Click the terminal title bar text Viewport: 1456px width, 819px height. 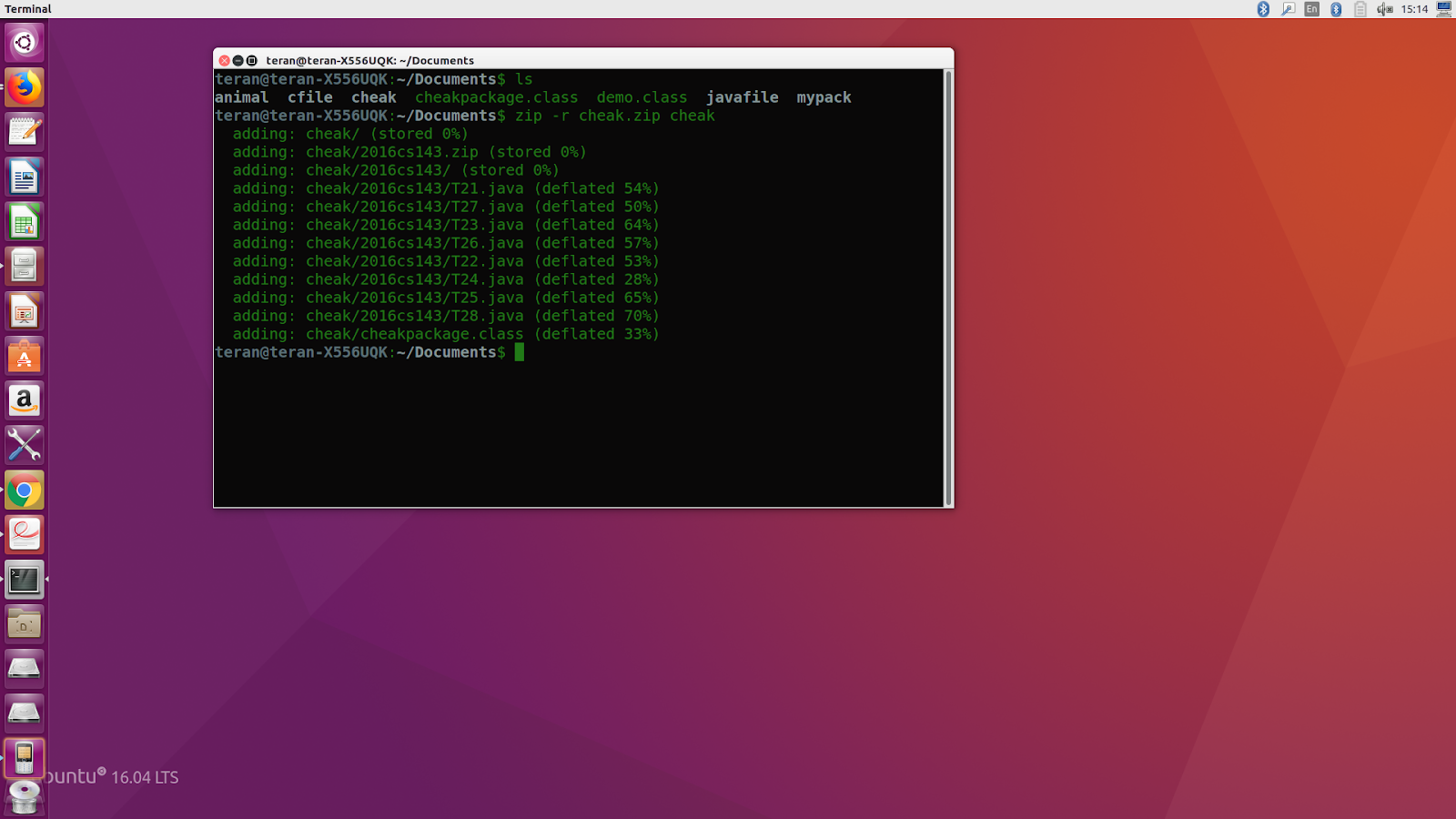click(369, 60)
